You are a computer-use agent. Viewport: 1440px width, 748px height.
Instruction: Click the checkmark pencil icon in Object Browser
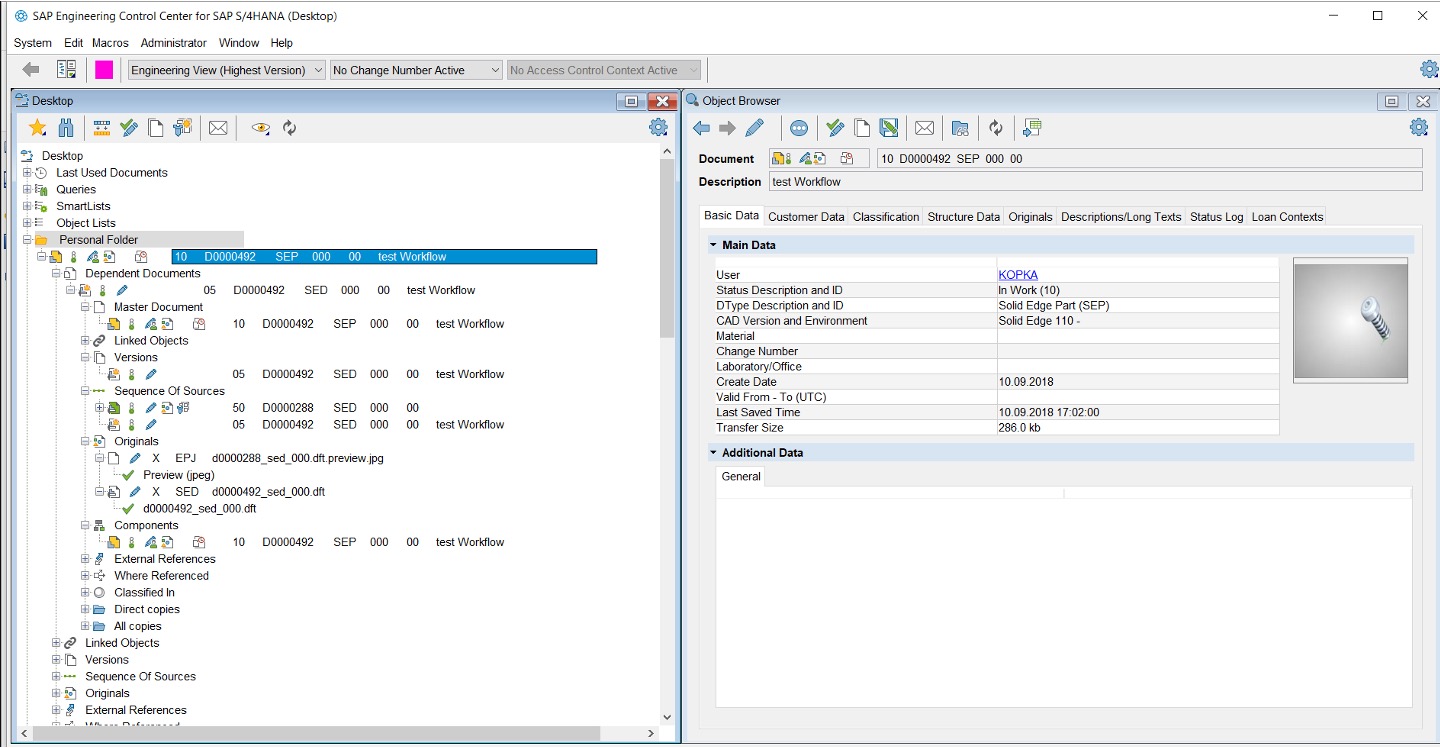point(835,127)
